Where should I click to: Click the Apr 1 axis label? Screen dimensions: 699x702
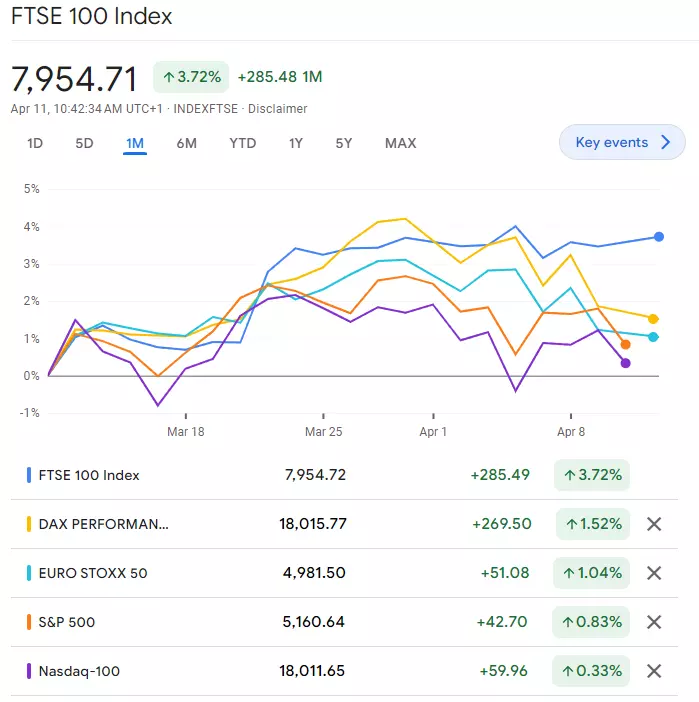coord(433,432)
